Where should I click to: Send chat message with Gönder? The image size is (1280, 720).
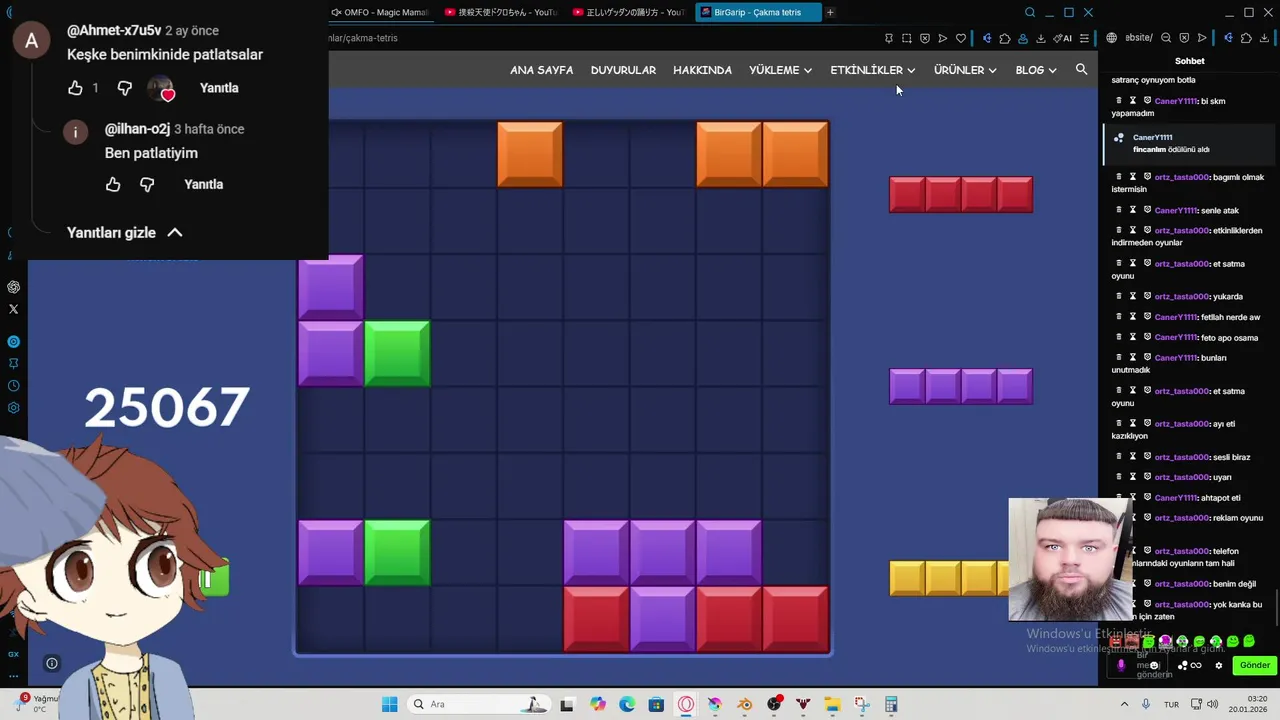point(1254,665)
